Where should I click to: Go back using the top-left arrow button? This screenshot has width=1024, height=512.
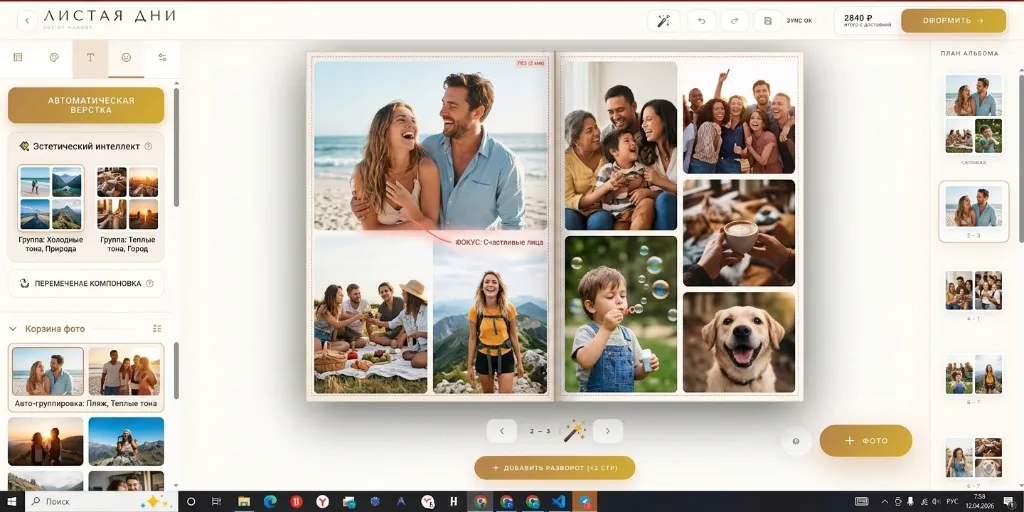25,20
